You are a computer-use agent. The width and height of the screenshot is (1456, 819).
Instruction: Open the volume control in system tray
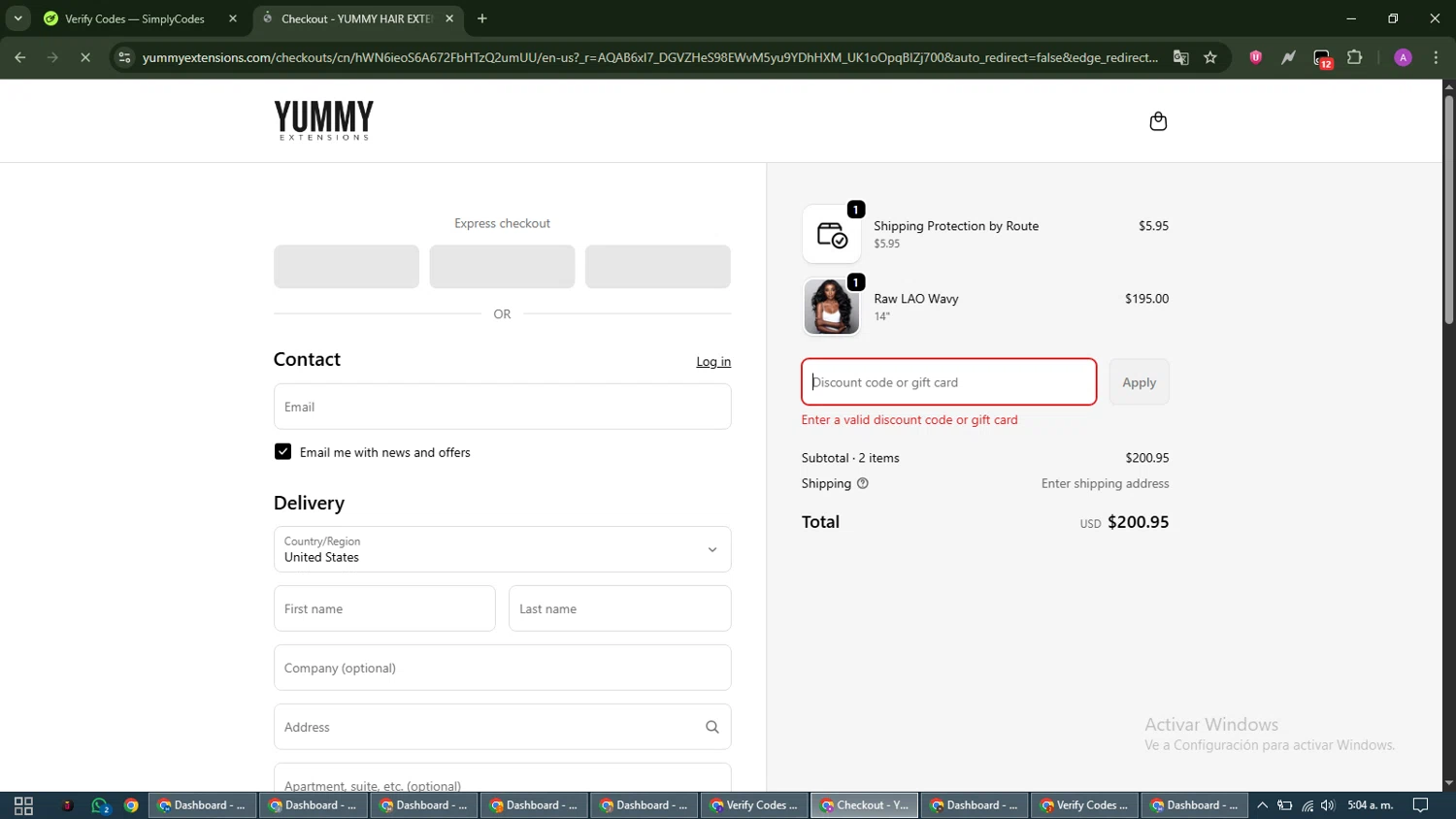coord(1327,805)
